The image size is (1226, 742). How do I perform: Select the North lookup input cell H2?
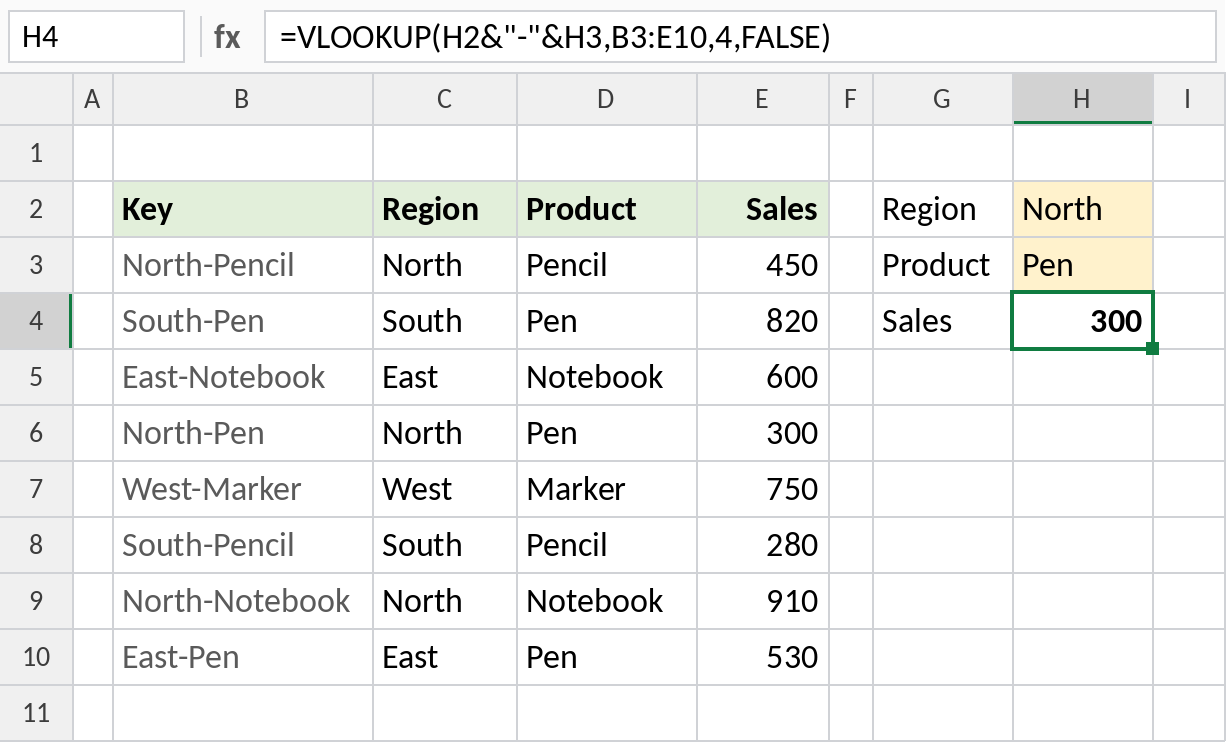coord(1083,209)
